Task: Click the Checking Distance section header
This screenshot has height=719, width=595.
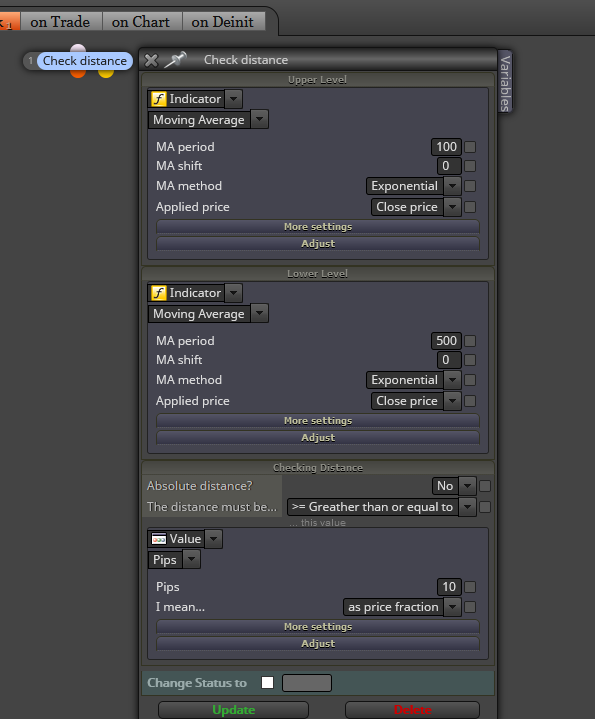Action: tap(318, 467)
